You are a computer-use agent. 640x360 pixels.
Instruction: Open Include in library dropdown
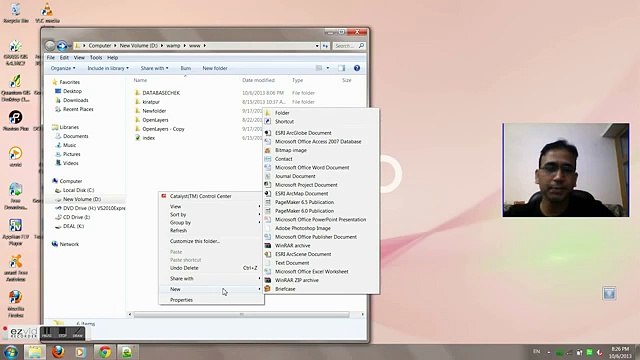[x=108, y=68]
